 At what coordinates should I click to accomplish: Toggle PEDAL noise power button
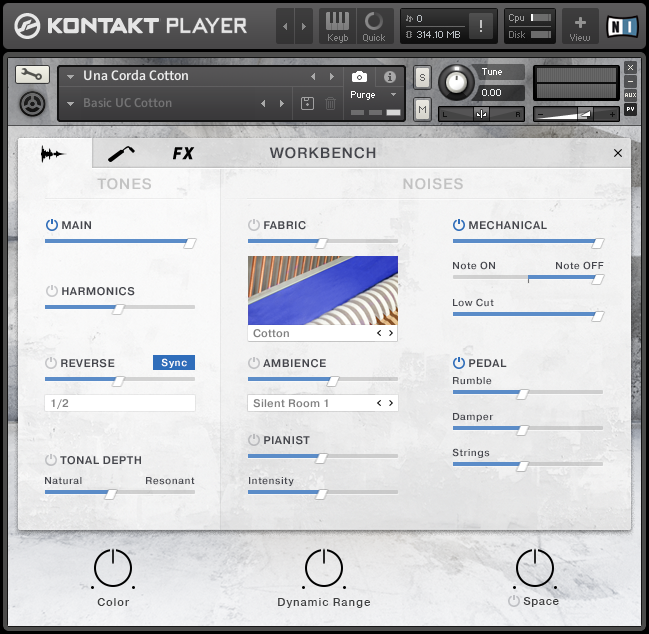pyautogui.click(x=459, y=363)
